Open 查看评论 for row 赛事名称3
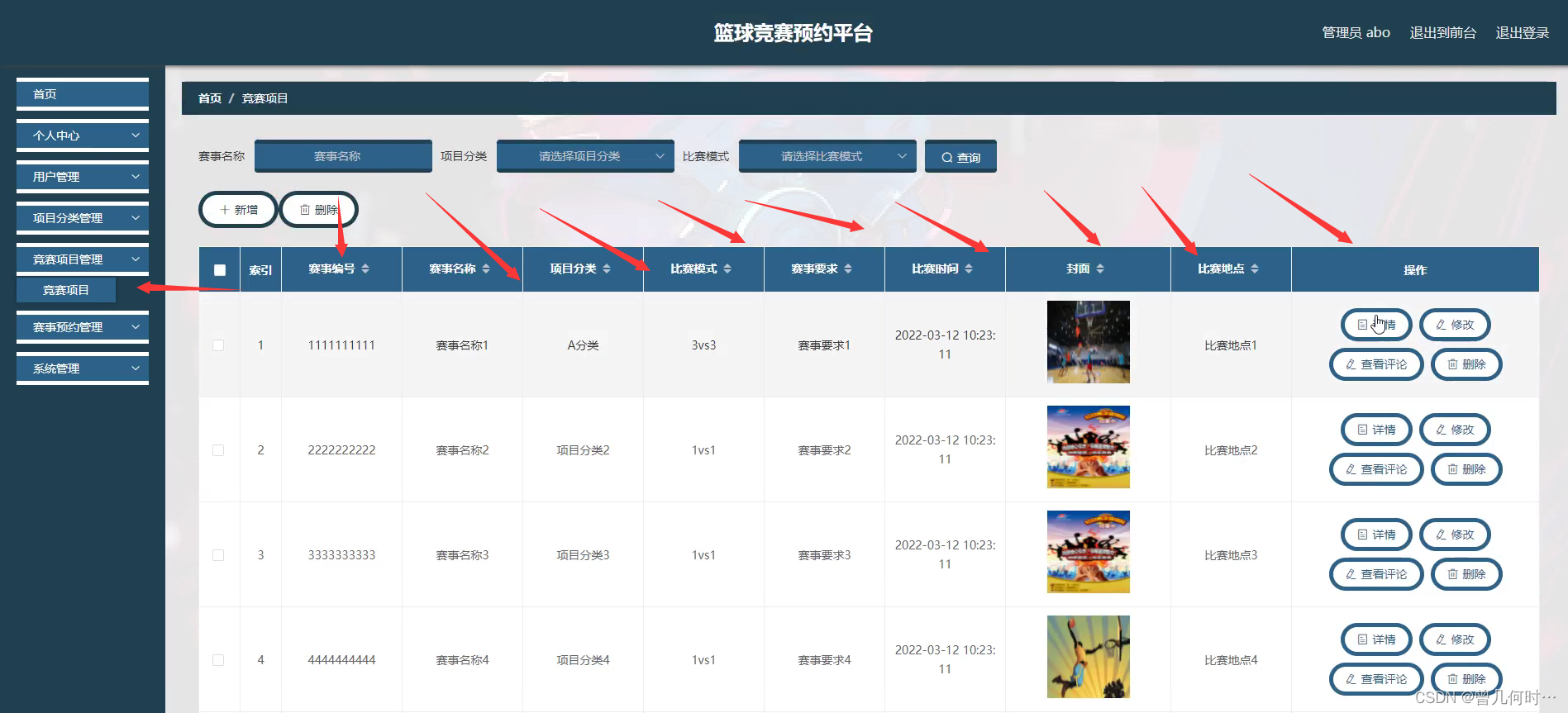Viewport: 1568px width, 713px height. 1376,574
